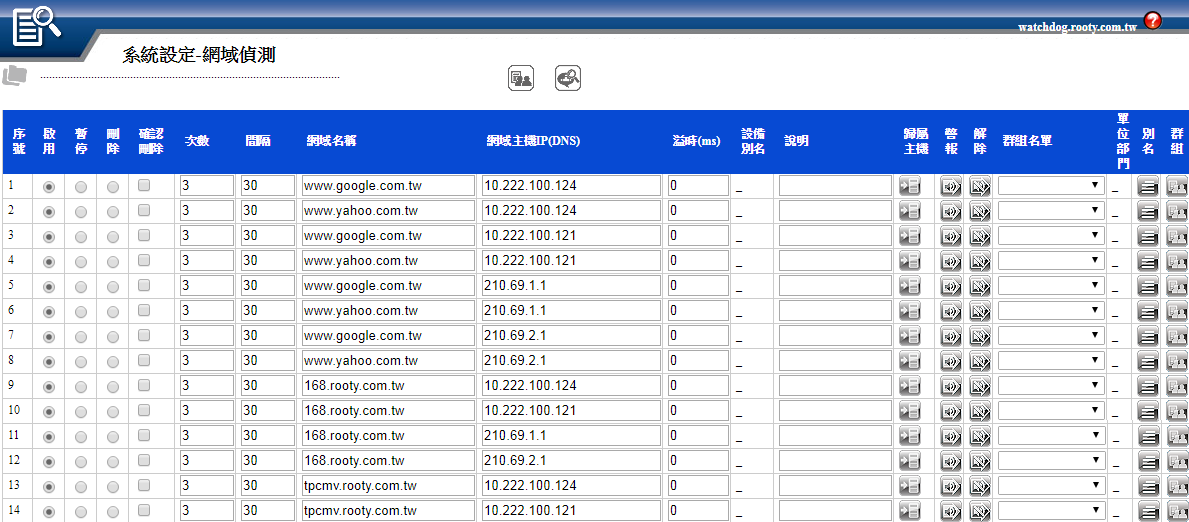The width and height of the screenshot is (1189, 522).
Task: Click the search/detect icon above the table
Action: pos(568,78)
